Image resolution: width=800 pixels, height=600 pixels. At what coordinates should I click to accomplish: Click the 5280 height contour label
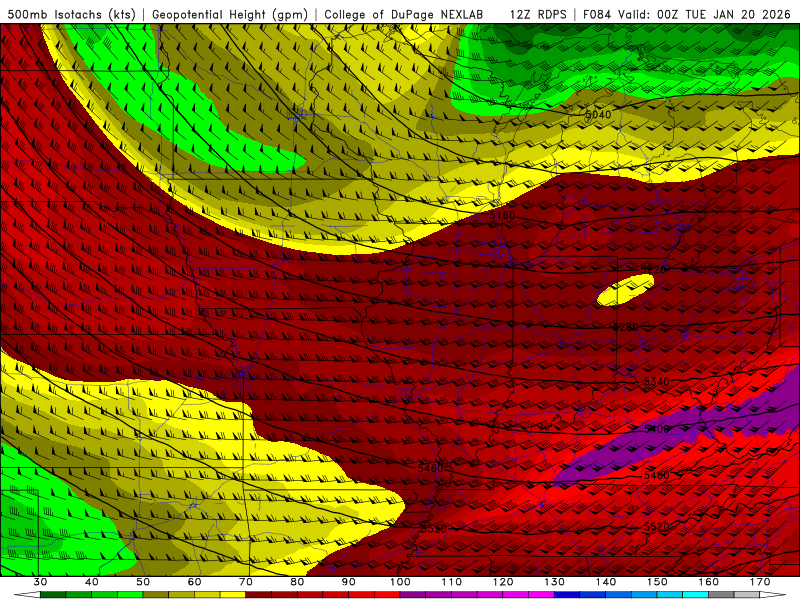click(626, 327)
